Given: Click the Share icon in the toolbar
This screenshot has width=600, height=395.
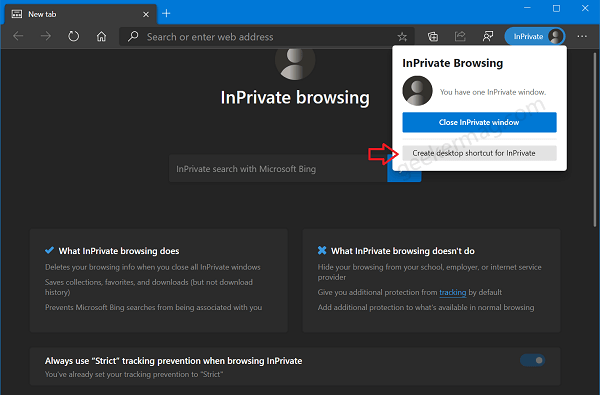Looking at the screenshot, I should (460, 36).
